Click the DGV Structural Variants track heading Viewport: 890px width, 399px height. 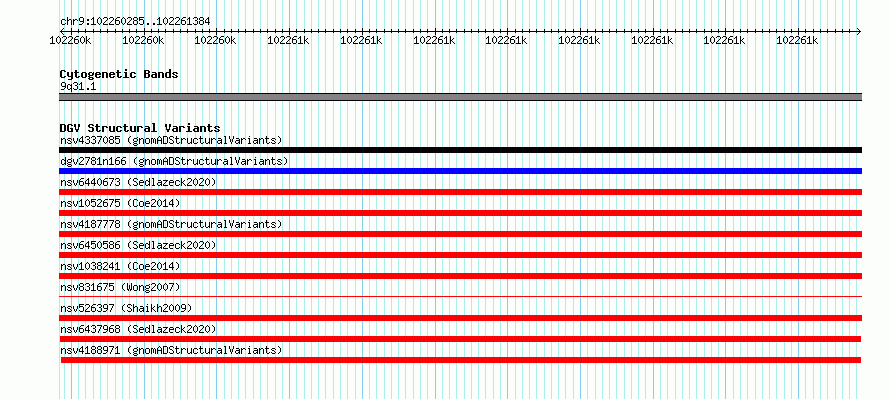tap(140, 128)
